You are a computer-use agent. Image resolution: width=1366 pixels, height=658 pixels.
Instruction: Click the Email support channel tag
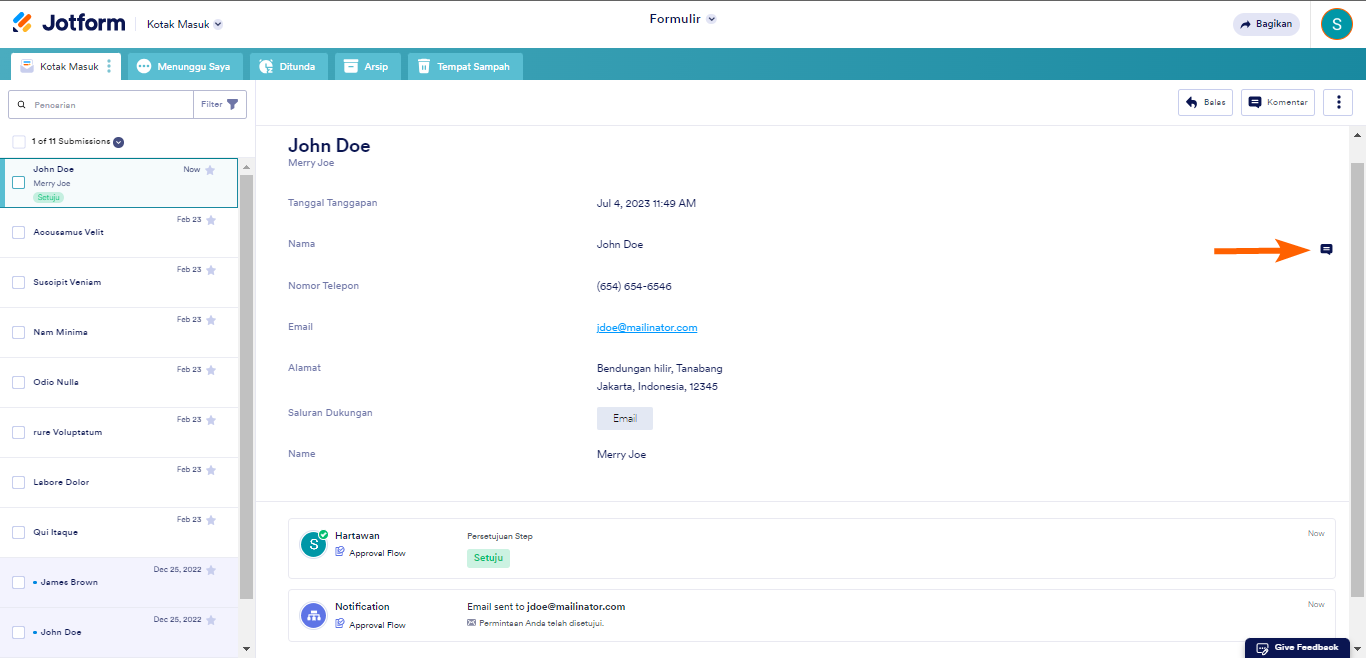tap(625, 418)
